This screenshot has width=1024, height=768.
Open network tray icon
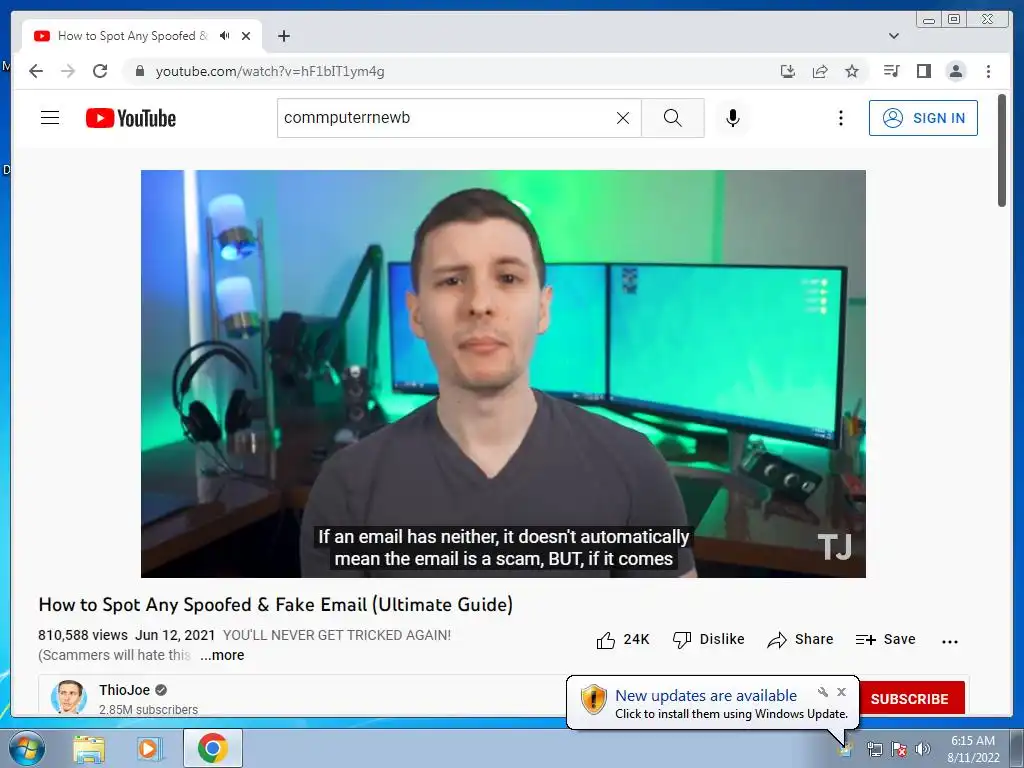pyautogui.click(x=874, y=749)
